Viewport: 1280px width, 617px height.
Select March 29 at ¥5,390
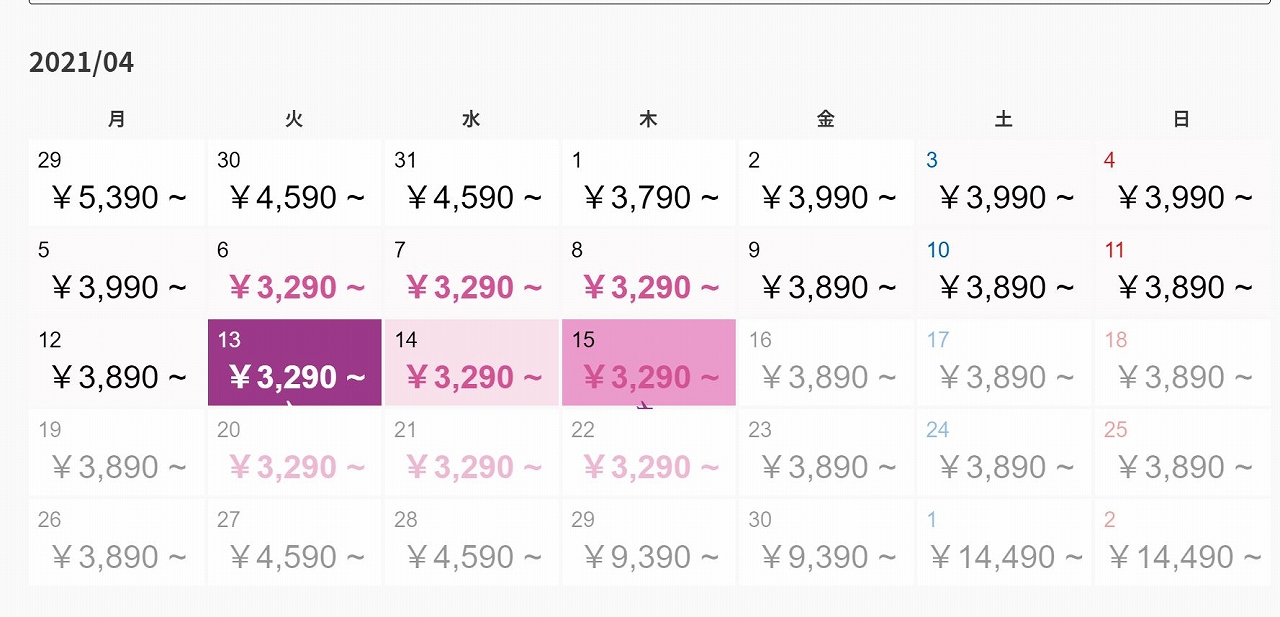pyautogui.click(x=117, y=182)
